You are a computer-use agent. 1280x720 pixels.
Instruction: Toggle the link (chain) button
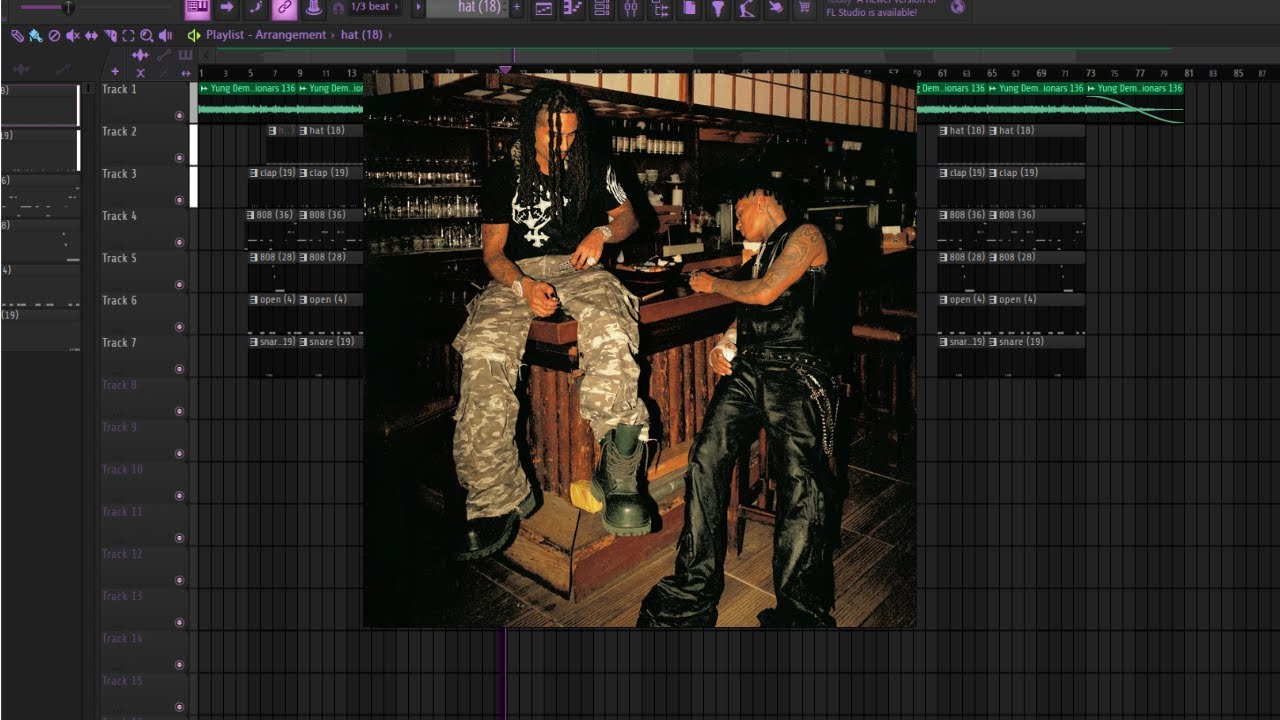pos(285,8)
